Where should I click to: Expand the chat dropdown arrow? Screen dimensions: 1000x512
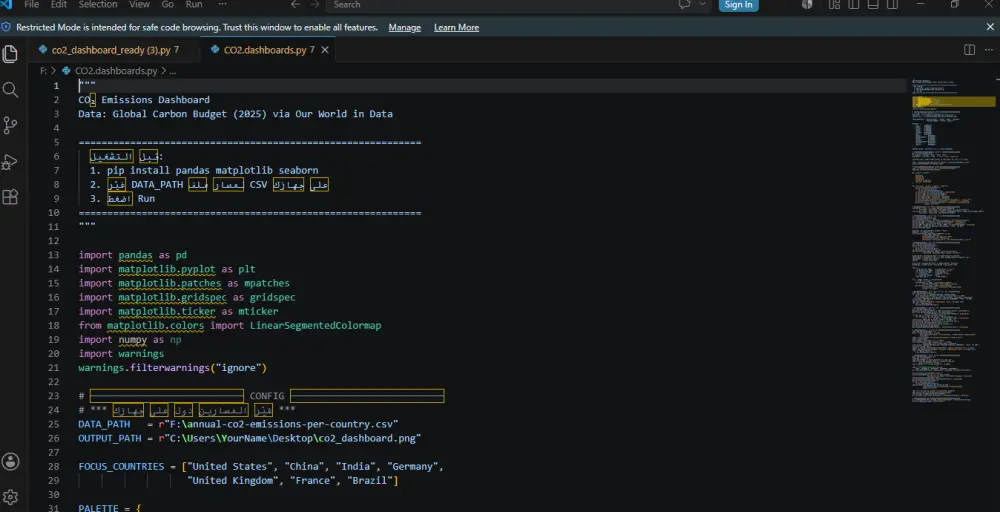(x=703, y=4)
